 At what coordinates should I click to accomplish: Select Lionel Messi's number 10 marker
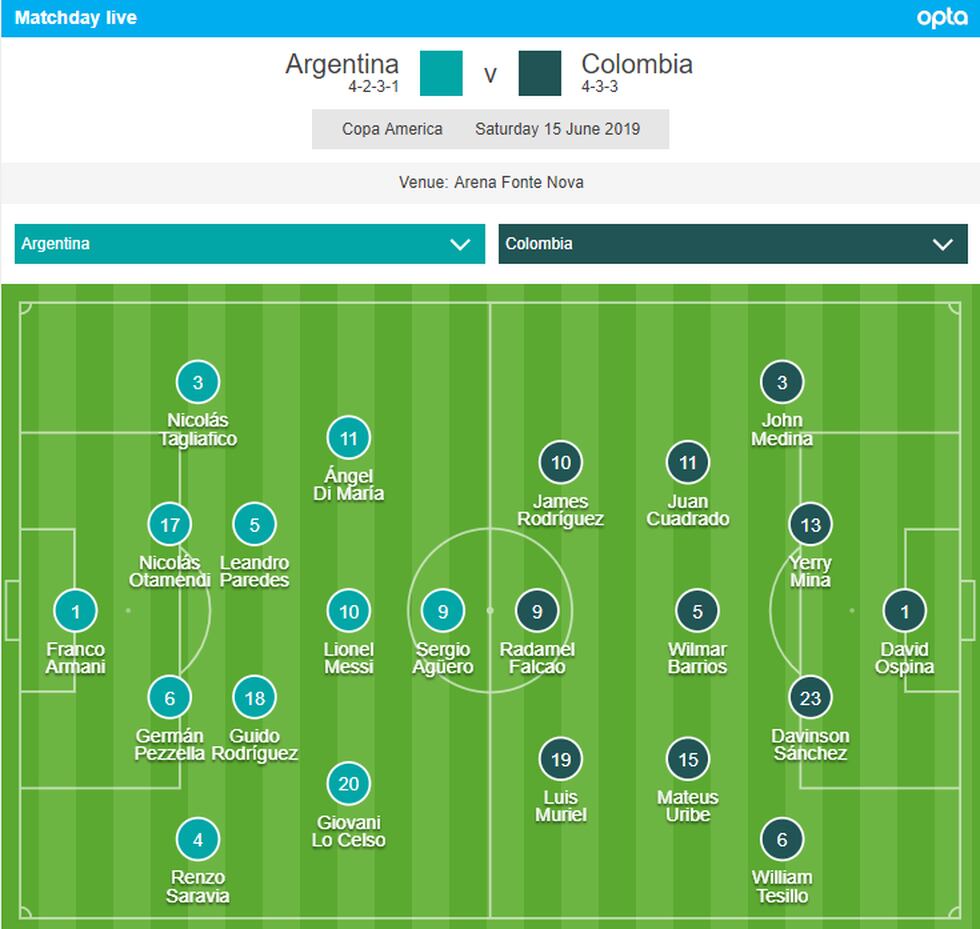(x=348, y=612)
